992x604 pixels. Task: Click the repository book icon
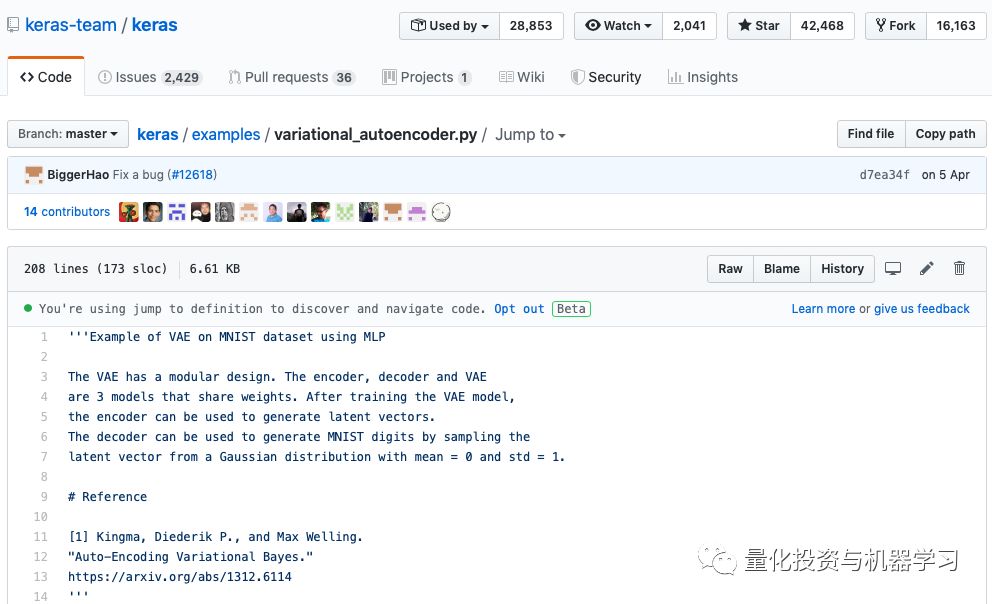point(13,25)
